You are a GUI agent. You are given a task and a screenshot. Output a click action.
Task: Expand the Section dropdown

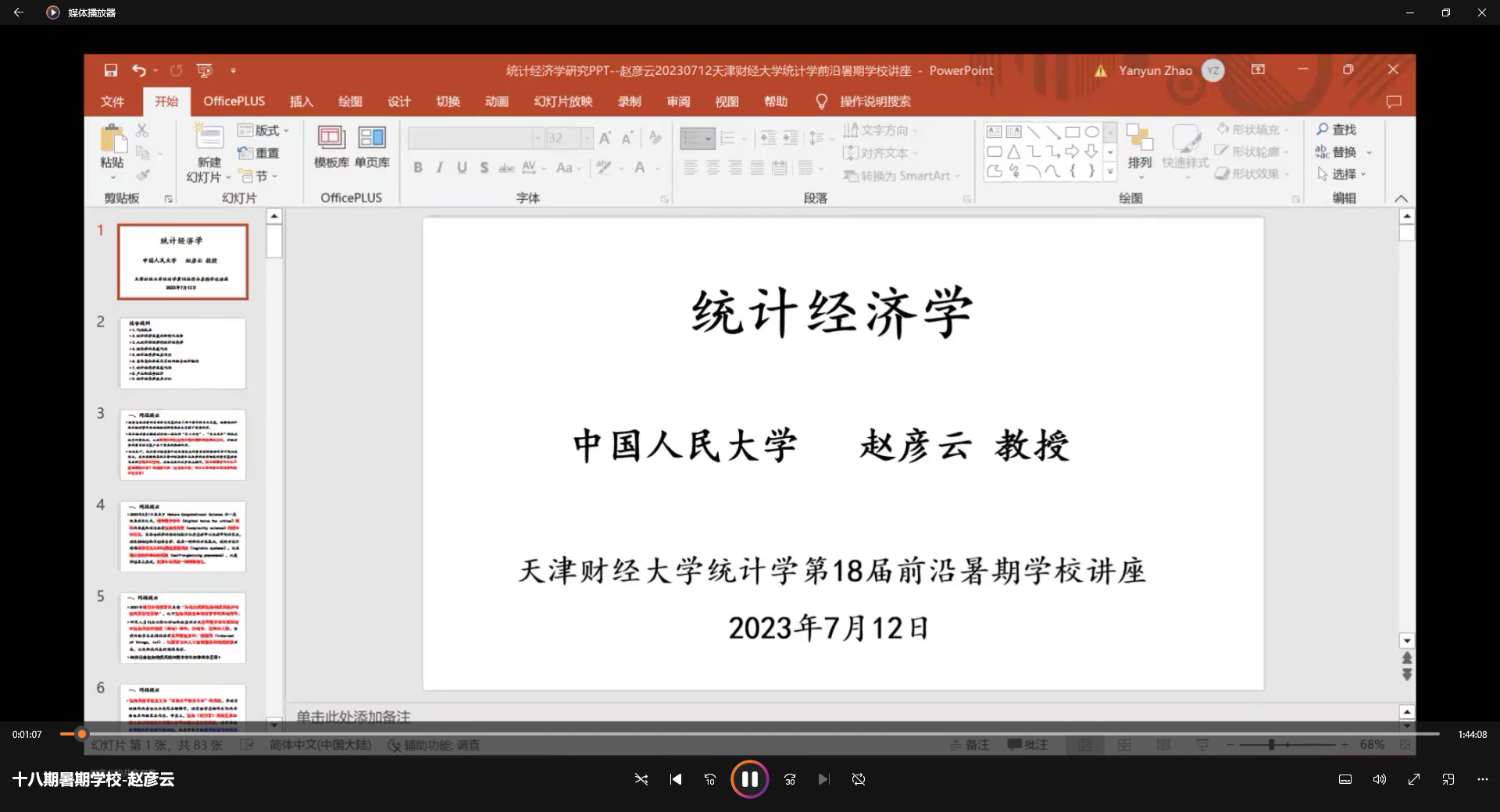259,176
